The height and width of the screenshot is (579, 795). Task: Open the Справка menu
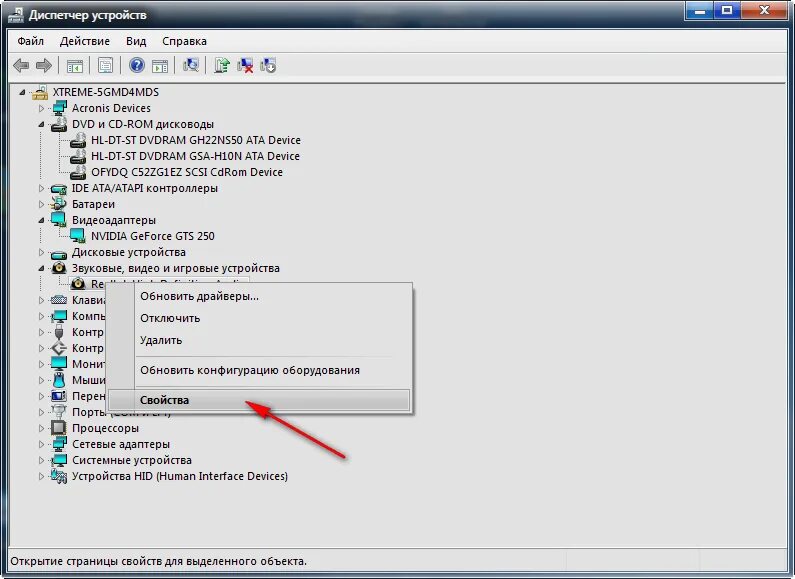[x=184, y=41]
